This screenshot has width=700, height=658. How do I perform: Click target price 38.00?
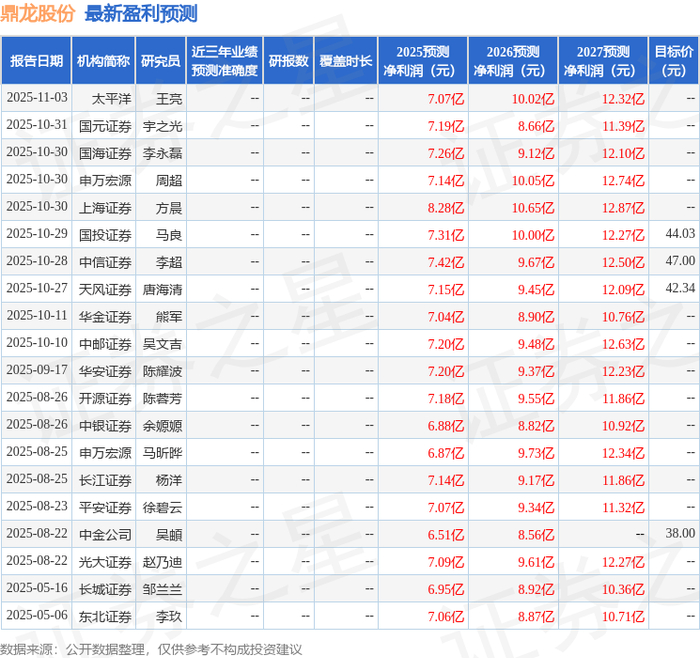click(x=680, y=533)
